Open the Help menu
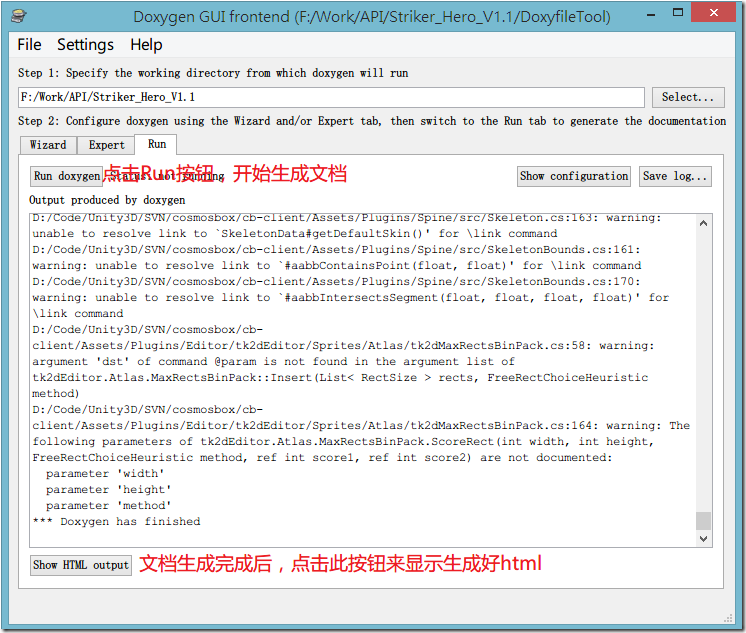The height and width of the screenshot is (633, 746). [146, 45]
